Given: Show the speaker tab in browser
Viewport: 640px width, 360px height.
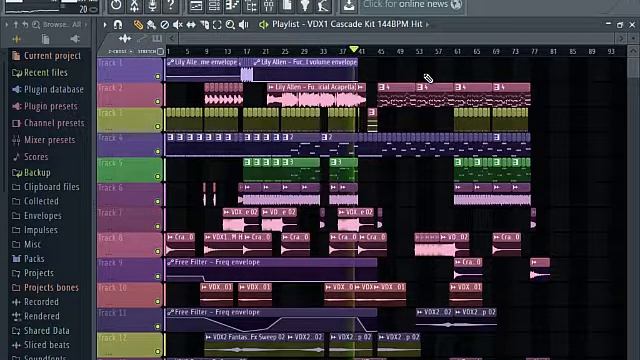Looking at the screenshot, I should coord(75,39).
